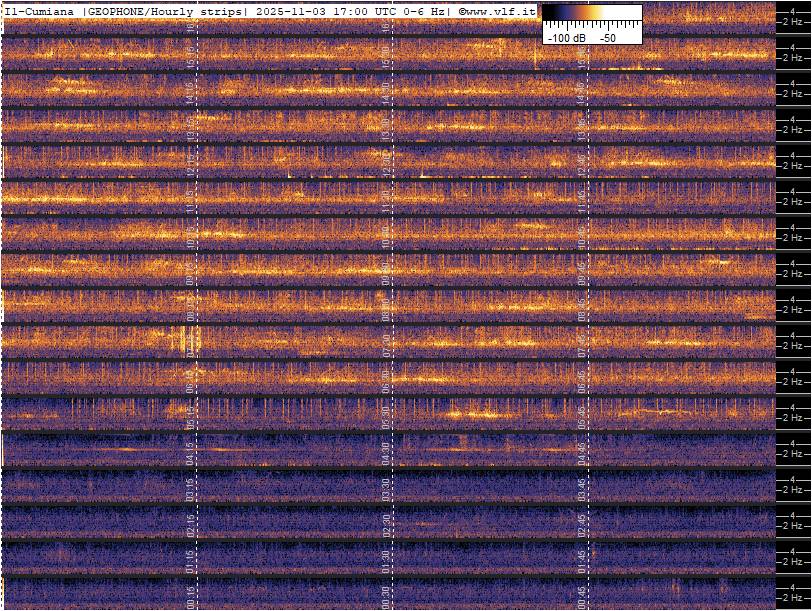Select the 05:15 time marker

[x=191, y=414]
